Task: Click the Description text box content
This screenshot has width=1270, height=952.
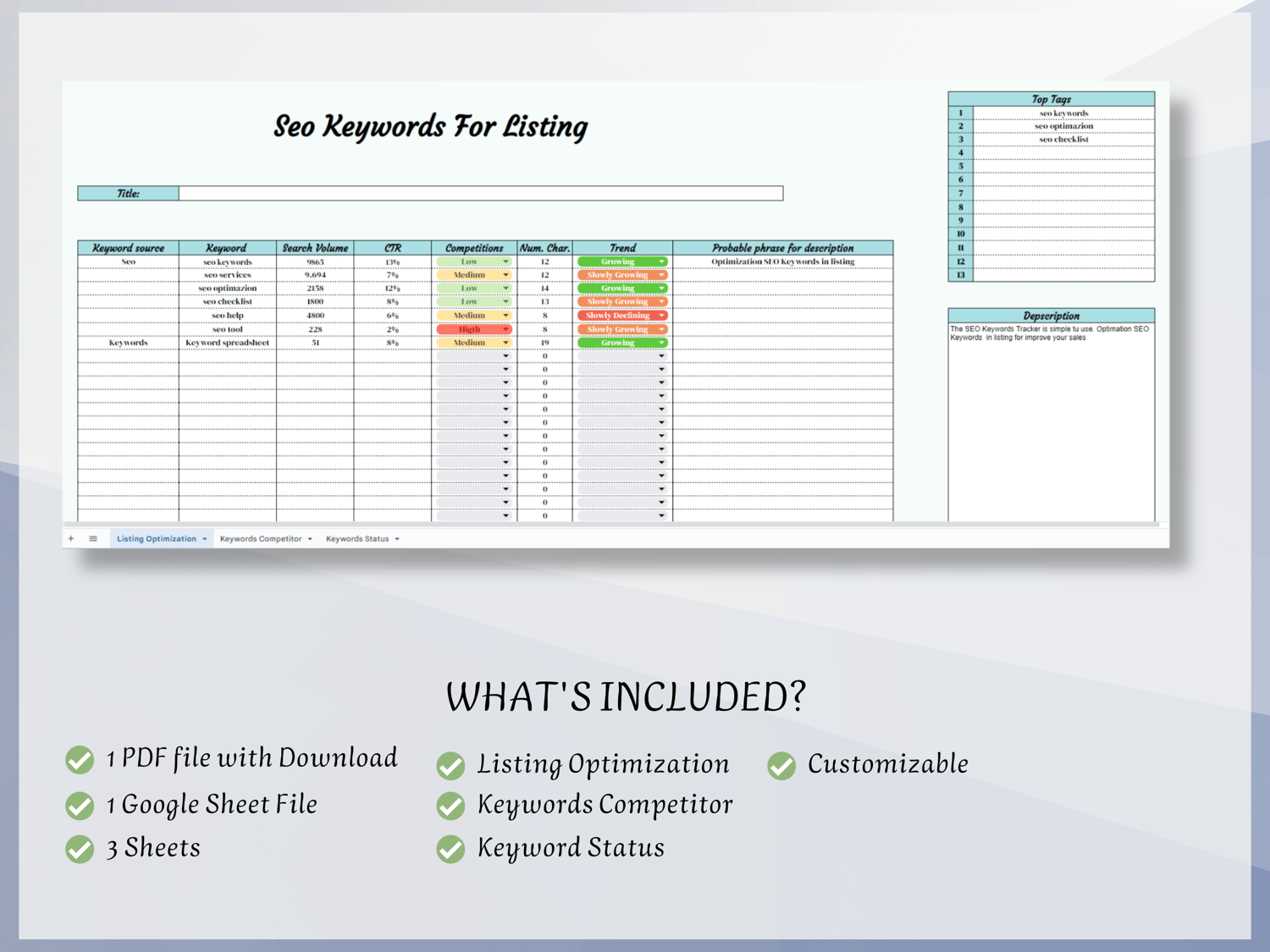Action: click(x=1051, y=421)
